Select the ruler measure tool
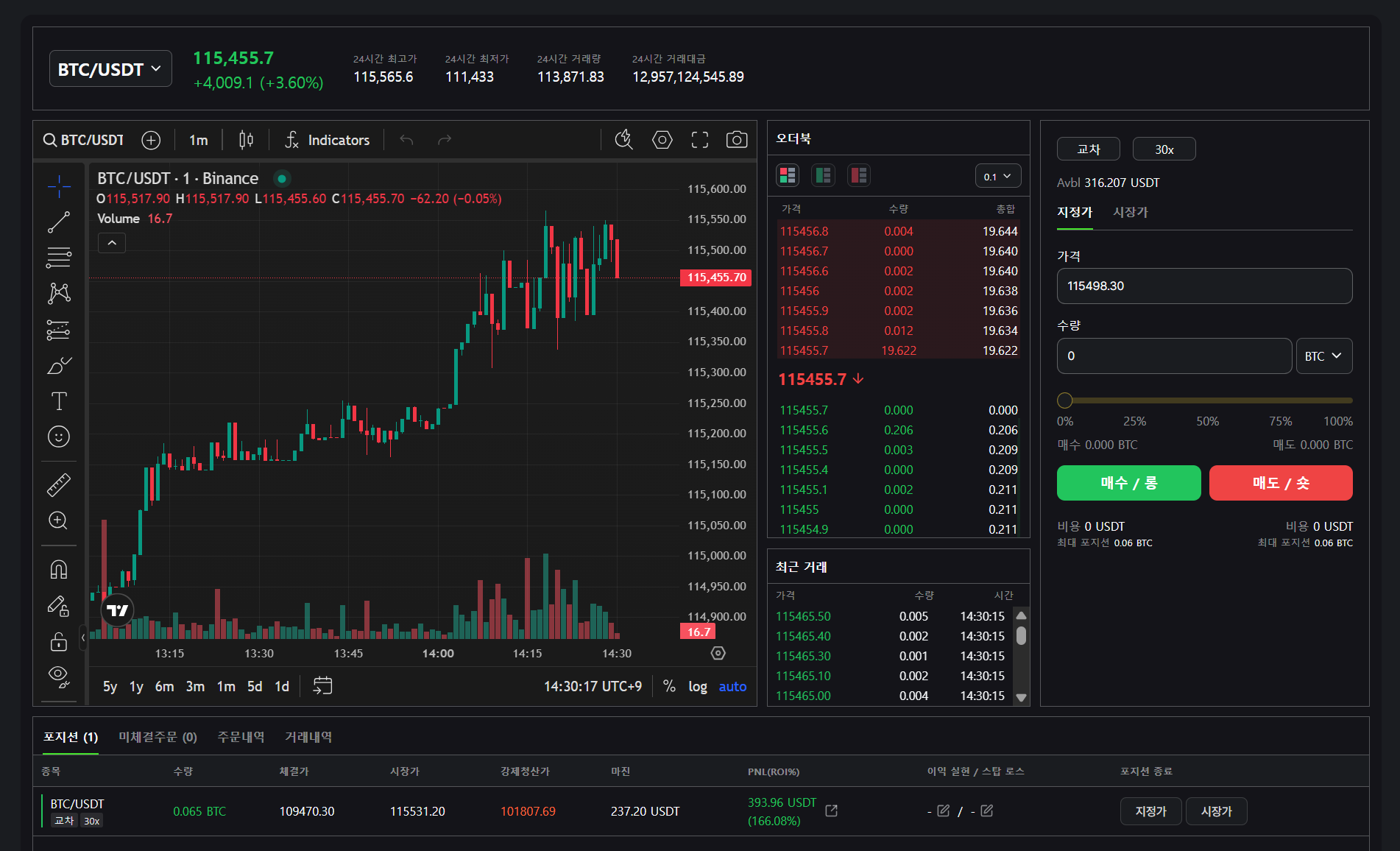The width and height of the screenshot is (1400, 851). coord(59,484)
